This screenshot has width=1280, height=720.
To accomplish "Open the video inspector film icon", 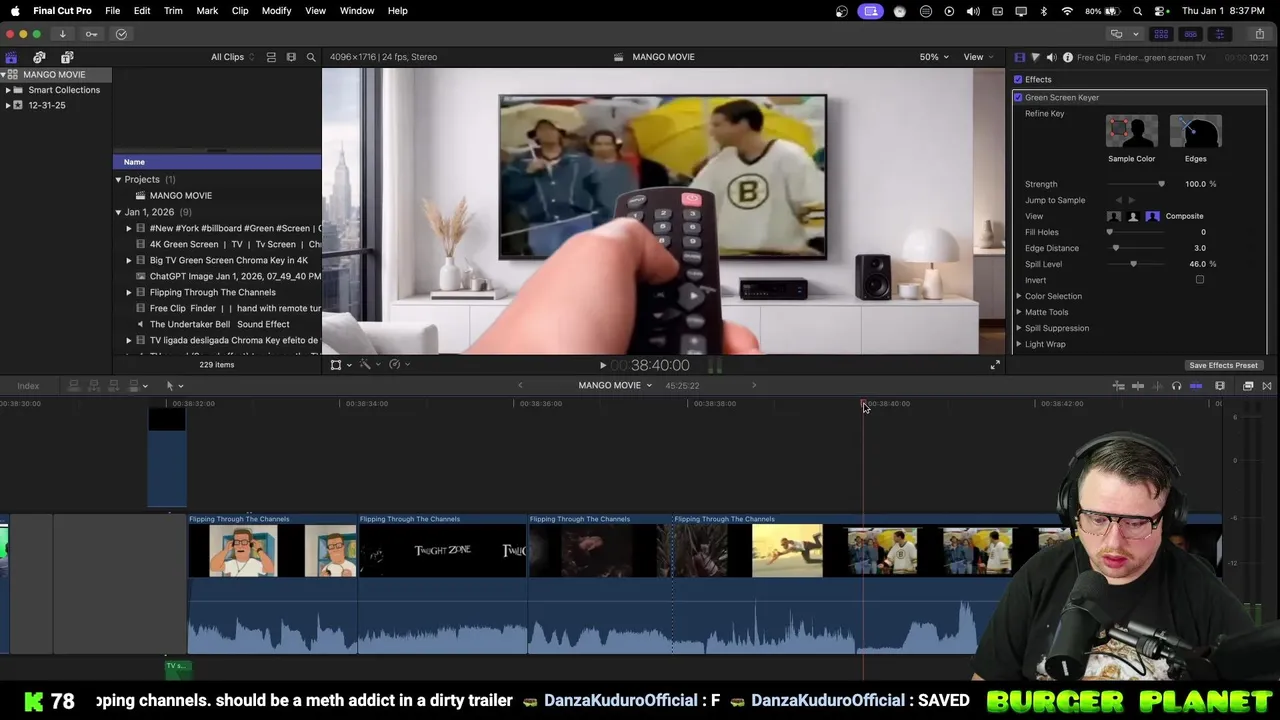I will coord(1019,57).
